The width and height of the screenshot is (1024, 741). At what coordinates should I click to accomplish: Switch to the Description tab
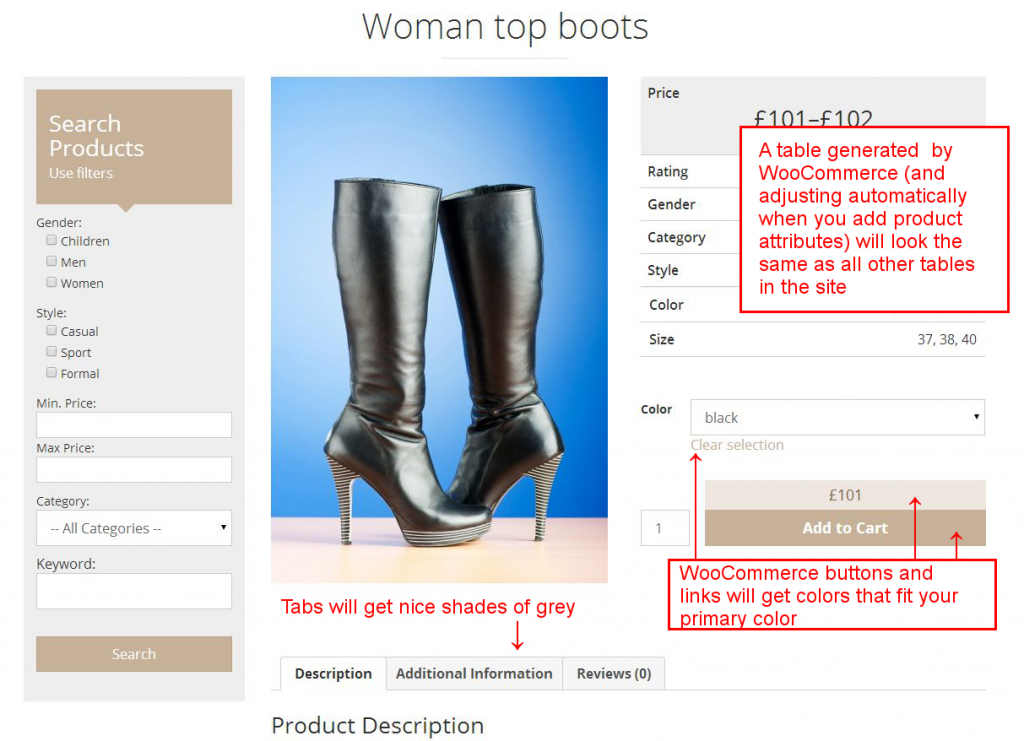(x=333, y=674)
